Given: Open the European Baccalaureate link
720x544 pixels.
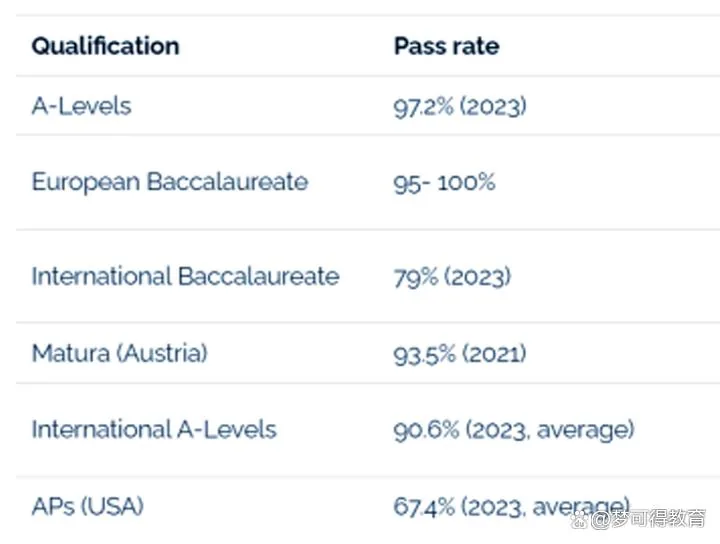Looking at the screenshot, I should click(170, 182).
